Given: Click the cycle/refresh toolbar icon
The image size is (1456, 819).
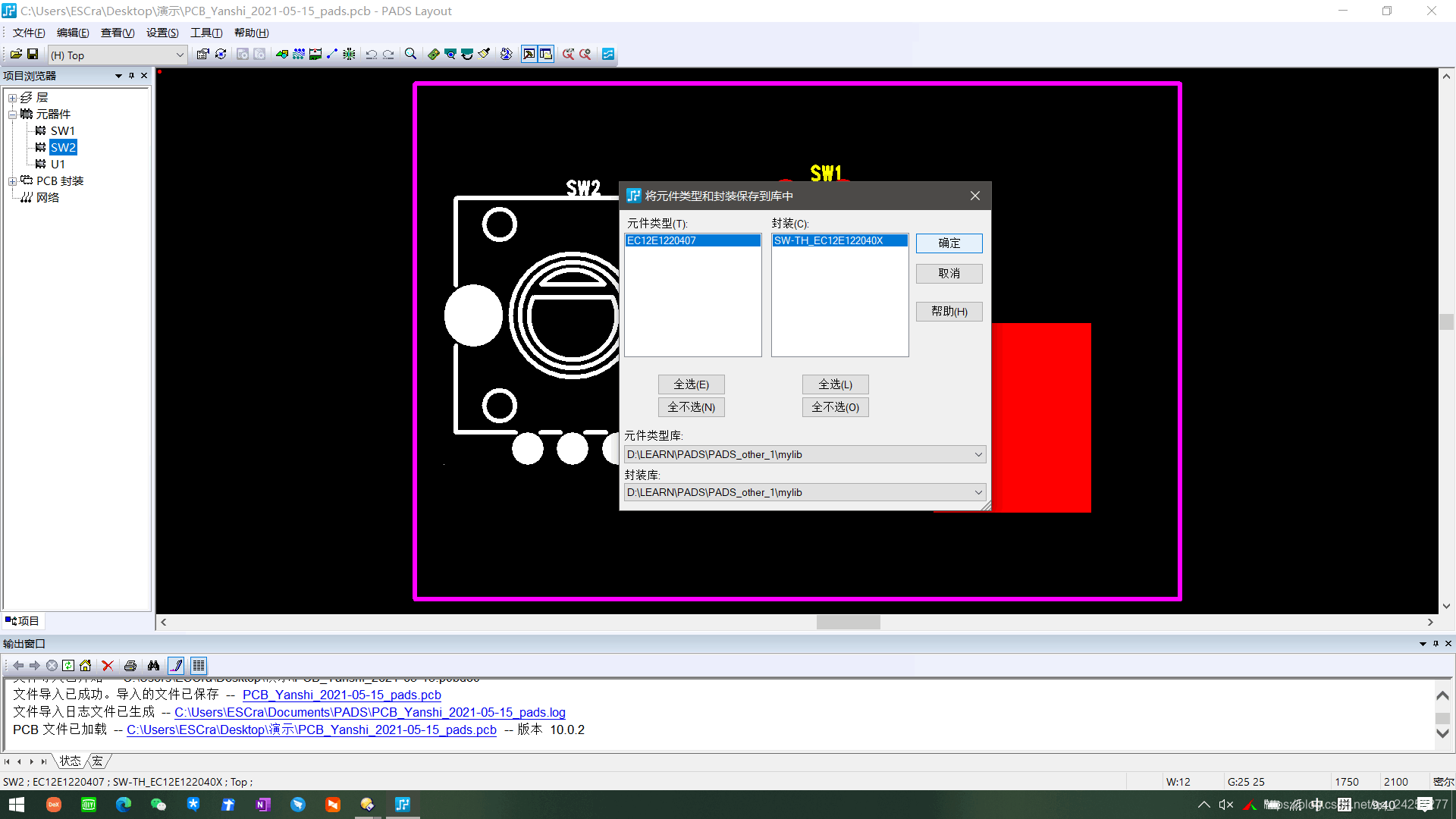Looking at the screenshot, I should (221, 54).
